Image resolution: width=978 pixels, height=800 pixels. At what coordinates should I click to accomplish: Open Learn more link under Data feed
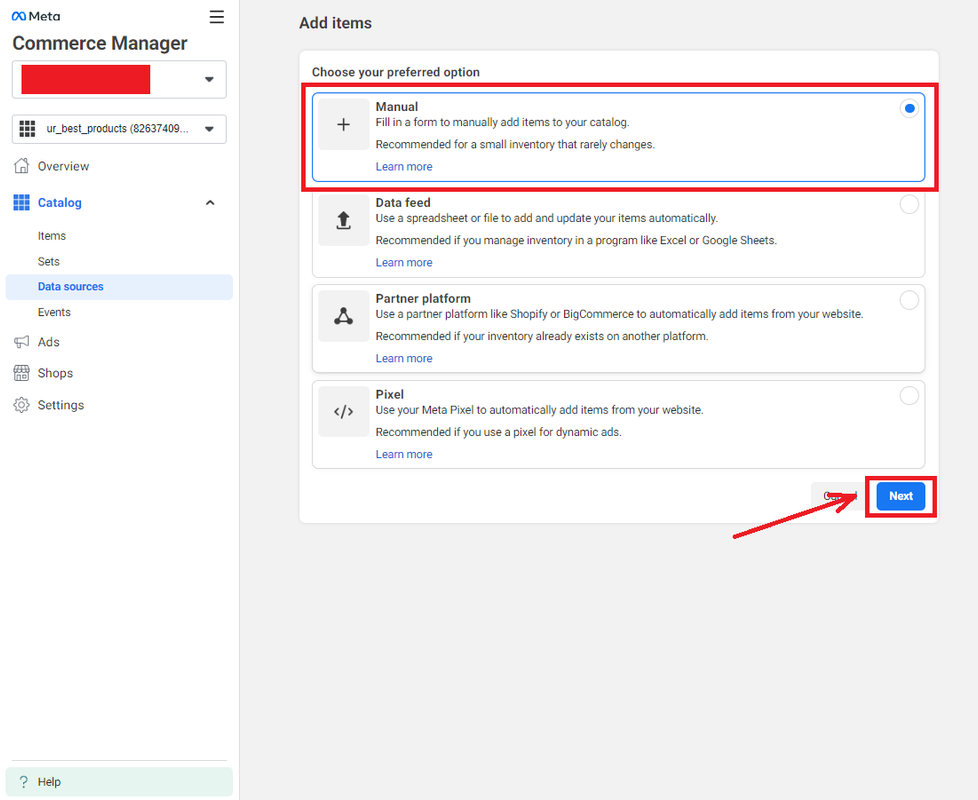(x=404, y=263)
